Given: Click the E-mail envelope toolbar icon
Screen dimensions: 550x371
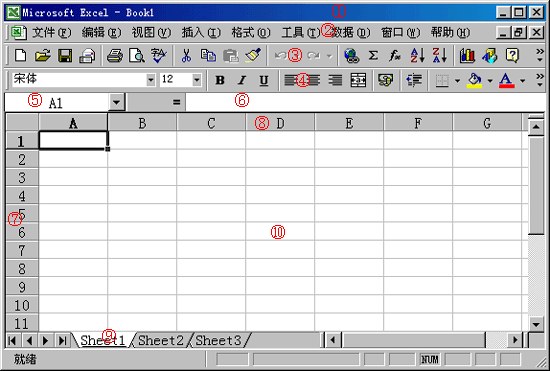Looking at the screenshot, I should coord(87,55).
